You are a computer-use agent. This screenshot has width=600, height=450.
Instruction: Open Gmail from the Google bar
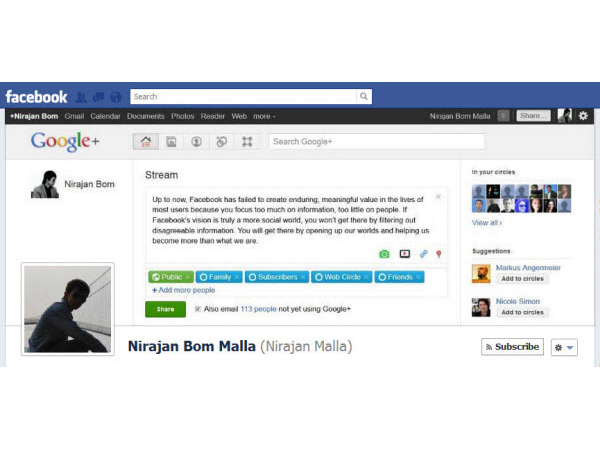point(74,116)
